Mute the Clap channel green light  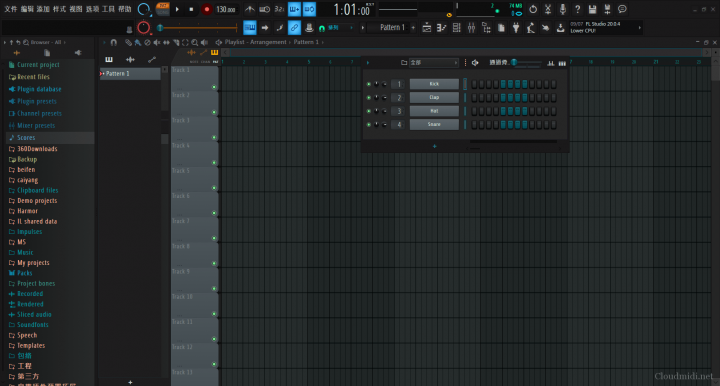pyautogui.click(x=368, y=98)
